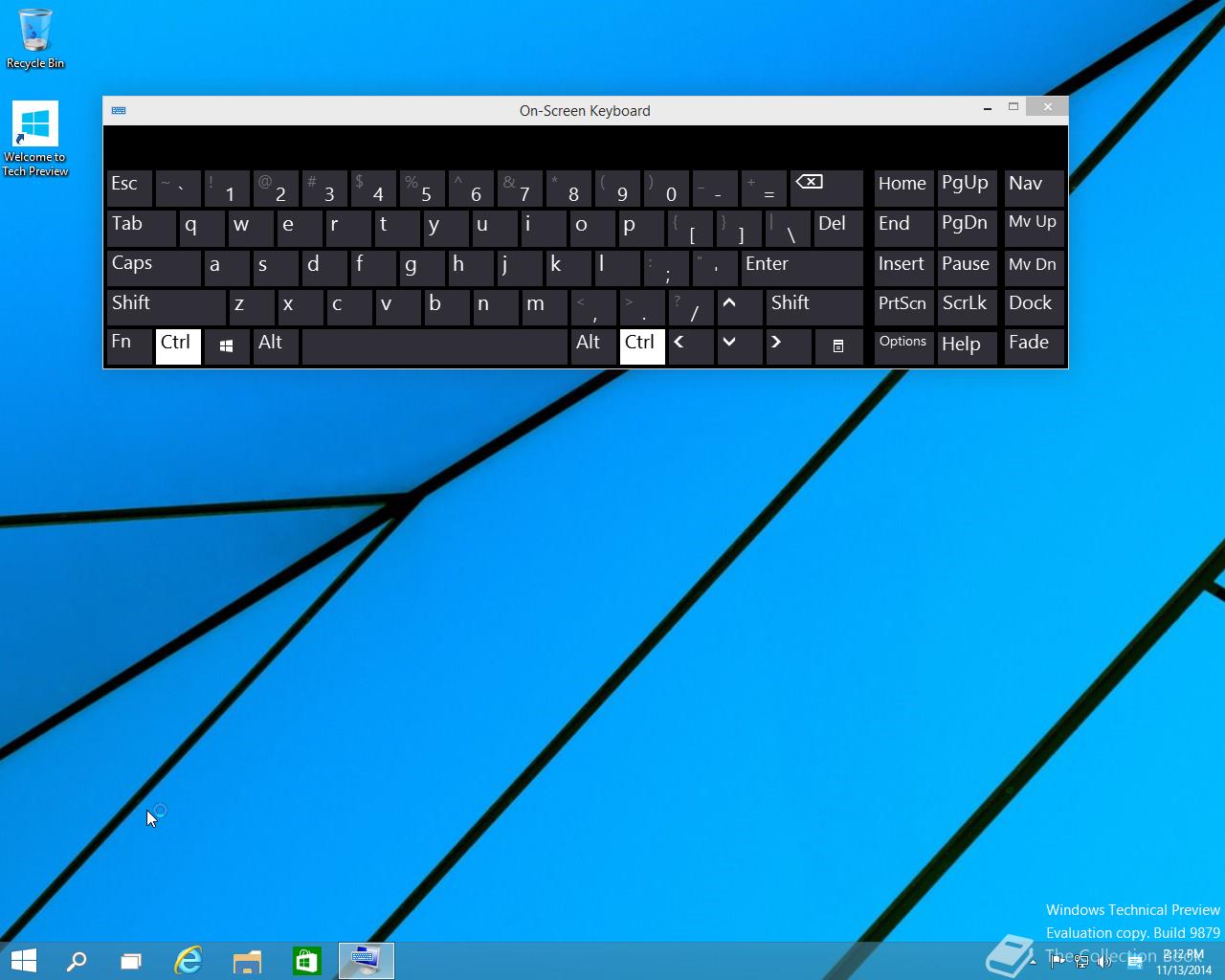Open Welcome to Tech Preview shortcut
This screenshot has width=1225, height=980.
[x=35, y=139]
